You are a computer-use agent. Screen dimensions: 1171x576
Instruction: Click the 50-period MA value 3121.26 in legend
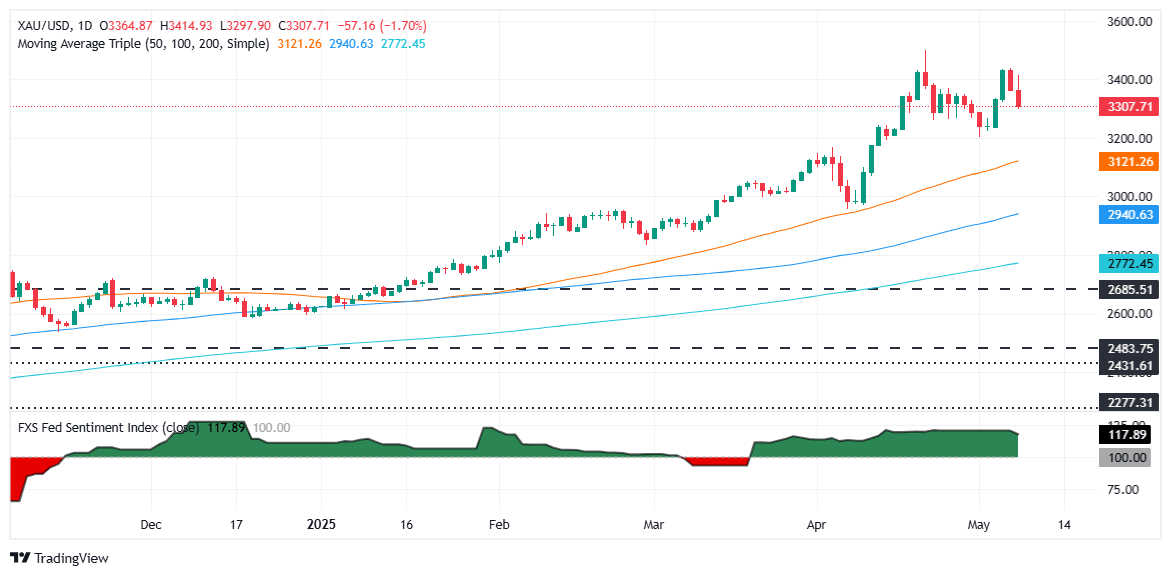300,44
